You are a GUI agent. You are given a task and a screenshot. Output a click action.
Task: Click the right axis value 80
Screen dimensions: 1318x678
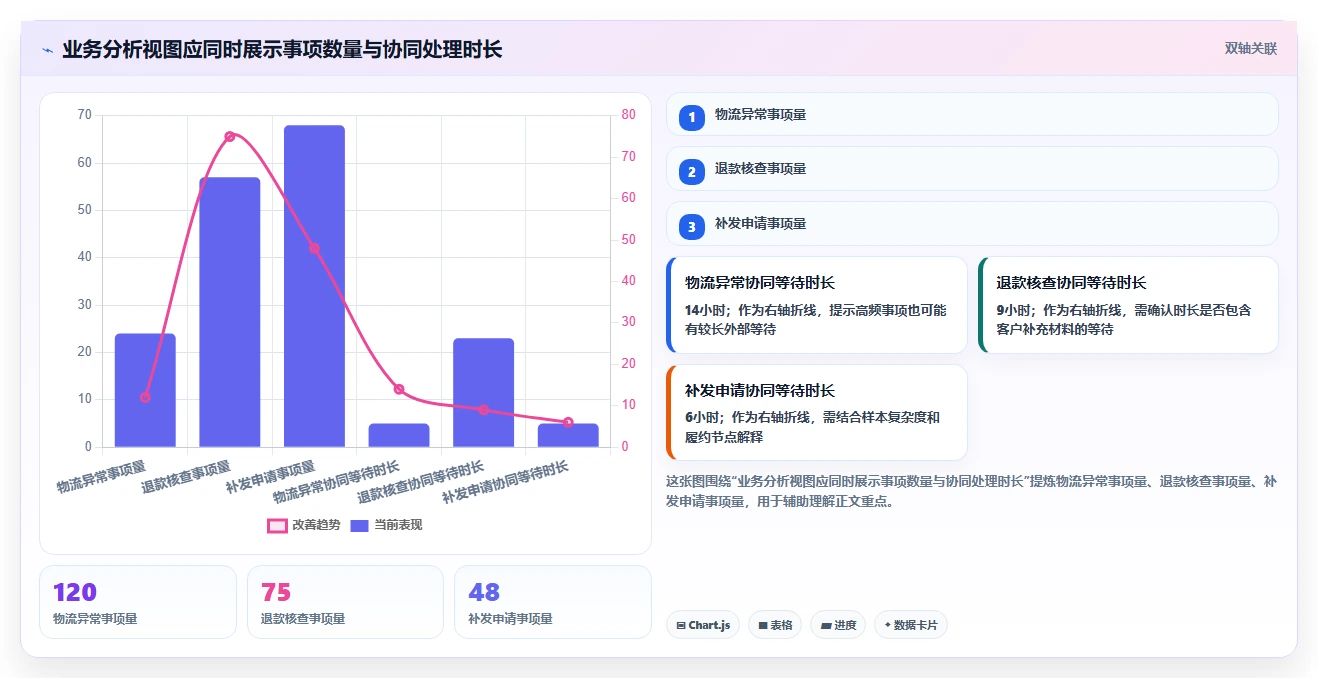coord(629,115)
